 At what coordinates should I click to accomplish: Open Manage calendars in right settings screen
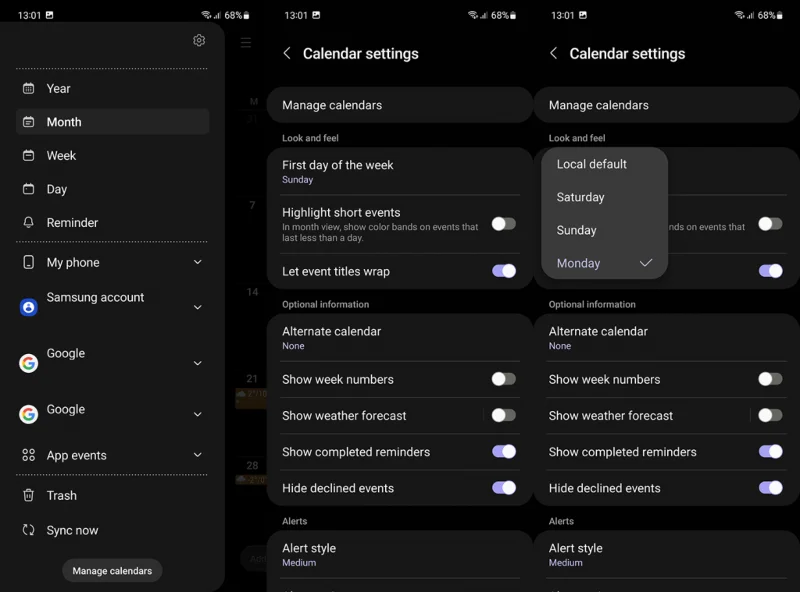666,105
